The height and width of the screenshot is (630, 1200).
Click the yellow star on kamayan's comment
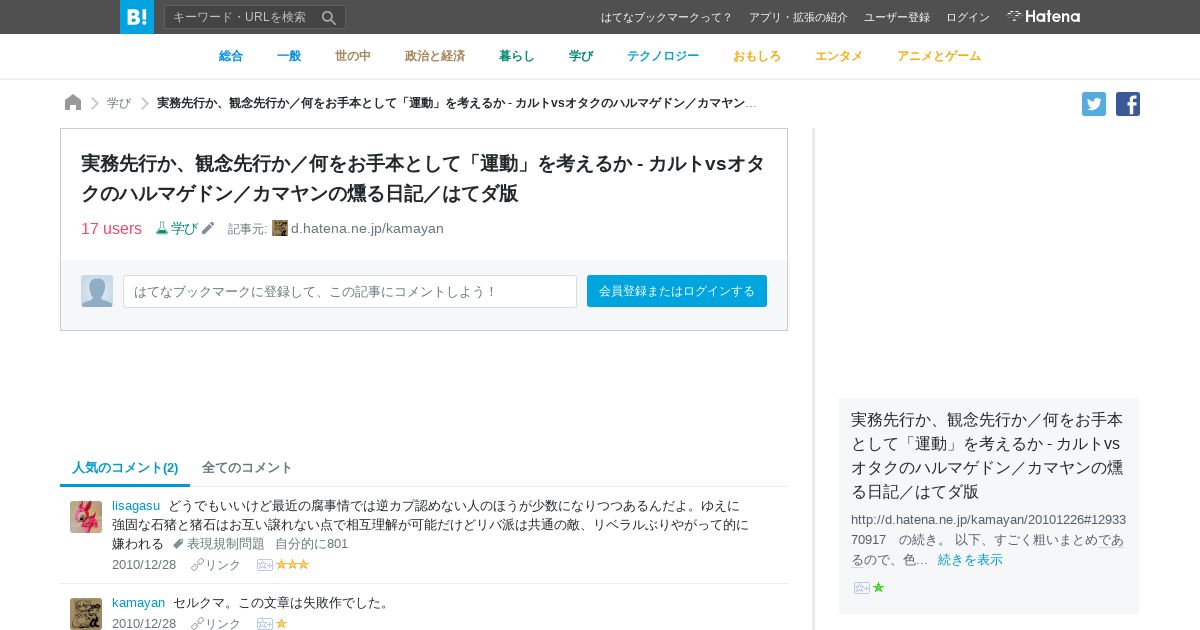coord(282,624)
